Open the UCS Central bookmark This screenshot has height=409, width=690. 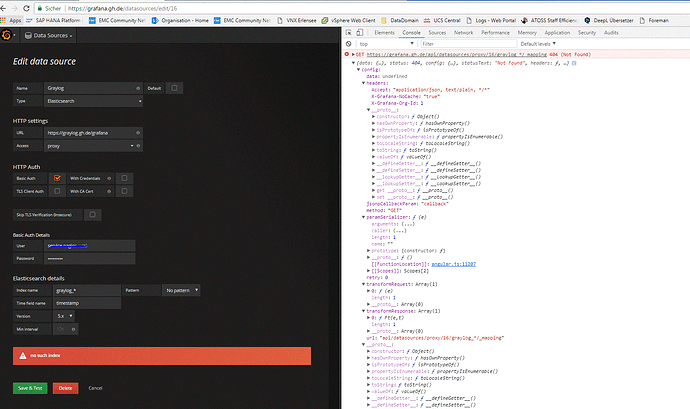coord(442,20)
